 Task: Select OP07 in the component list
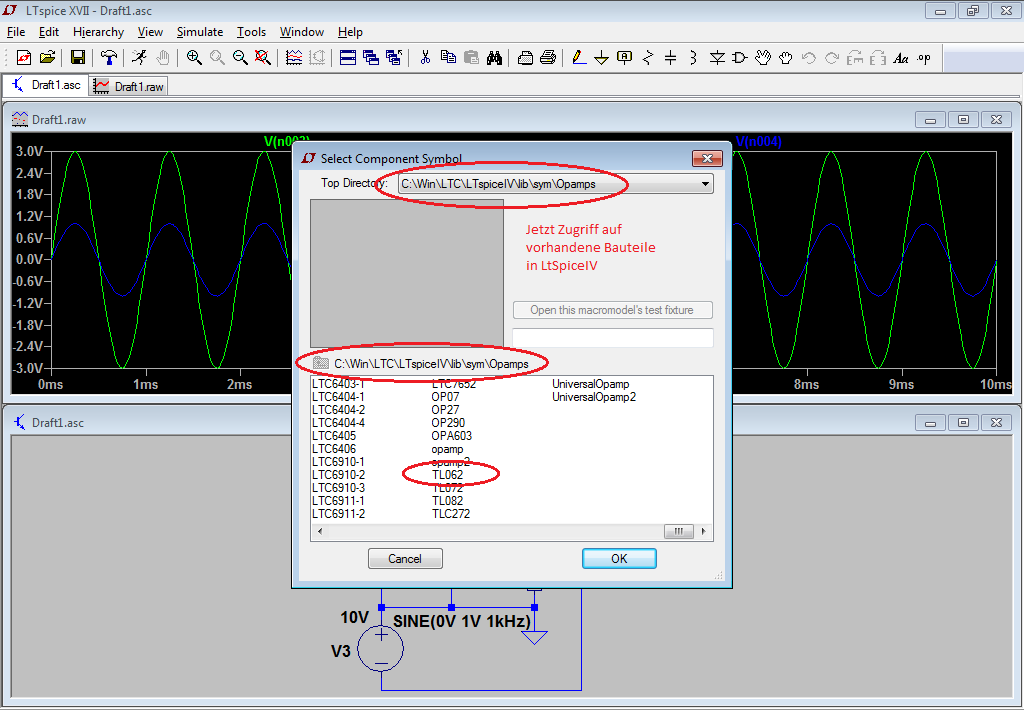pos(445,396)
